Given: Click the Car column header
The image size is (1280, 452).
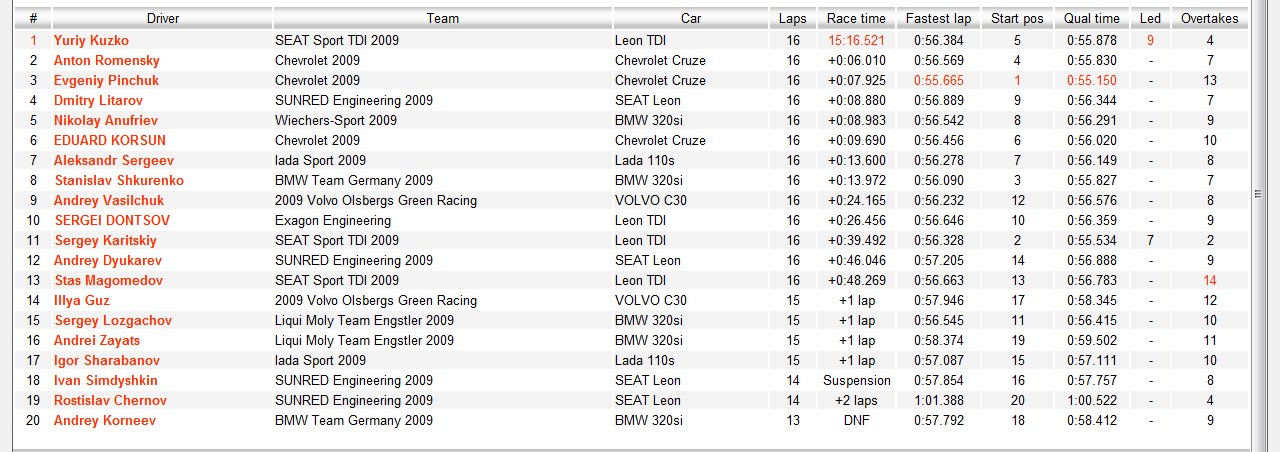Looking at the screenshot, I should 691,18.
